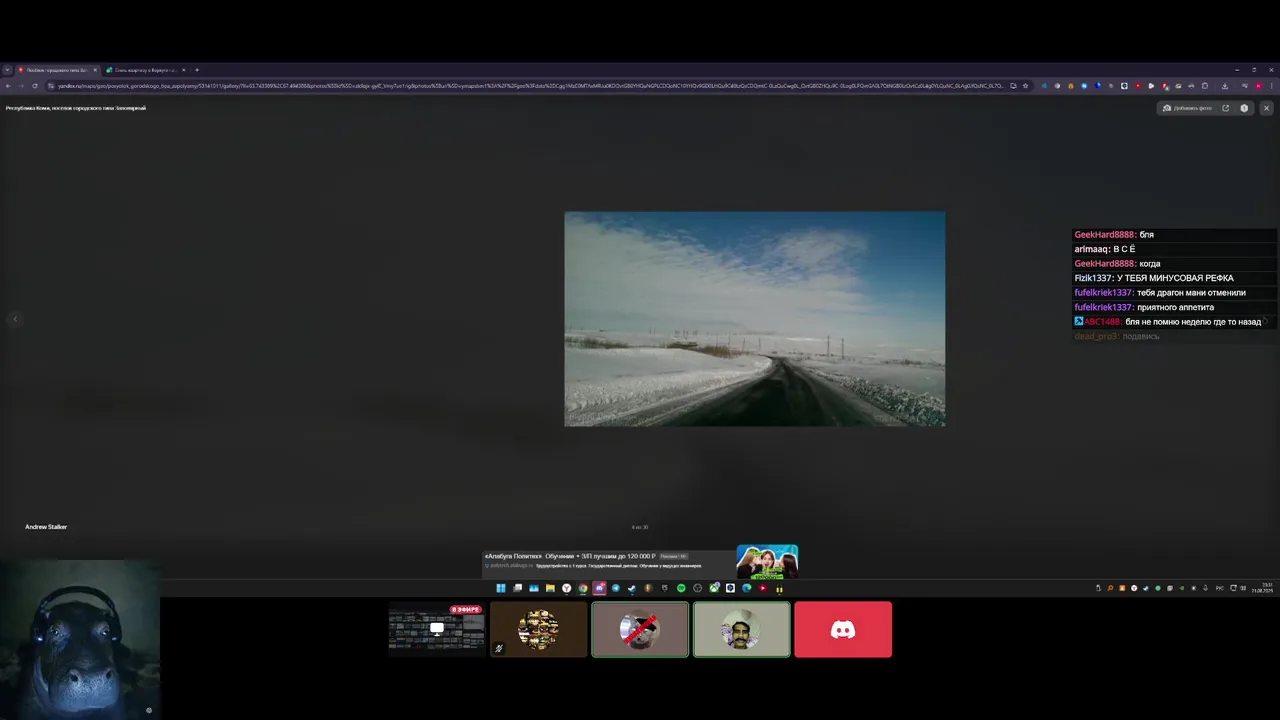
Task: Open the author name Andrew Stalker
Action: (46, 527)
